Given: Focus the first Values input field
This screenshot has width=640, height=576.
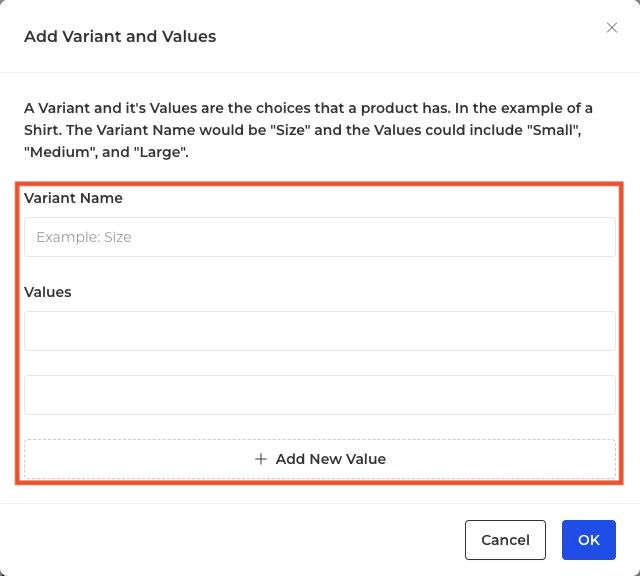Looking at the screenshot, I should (320, 331).
